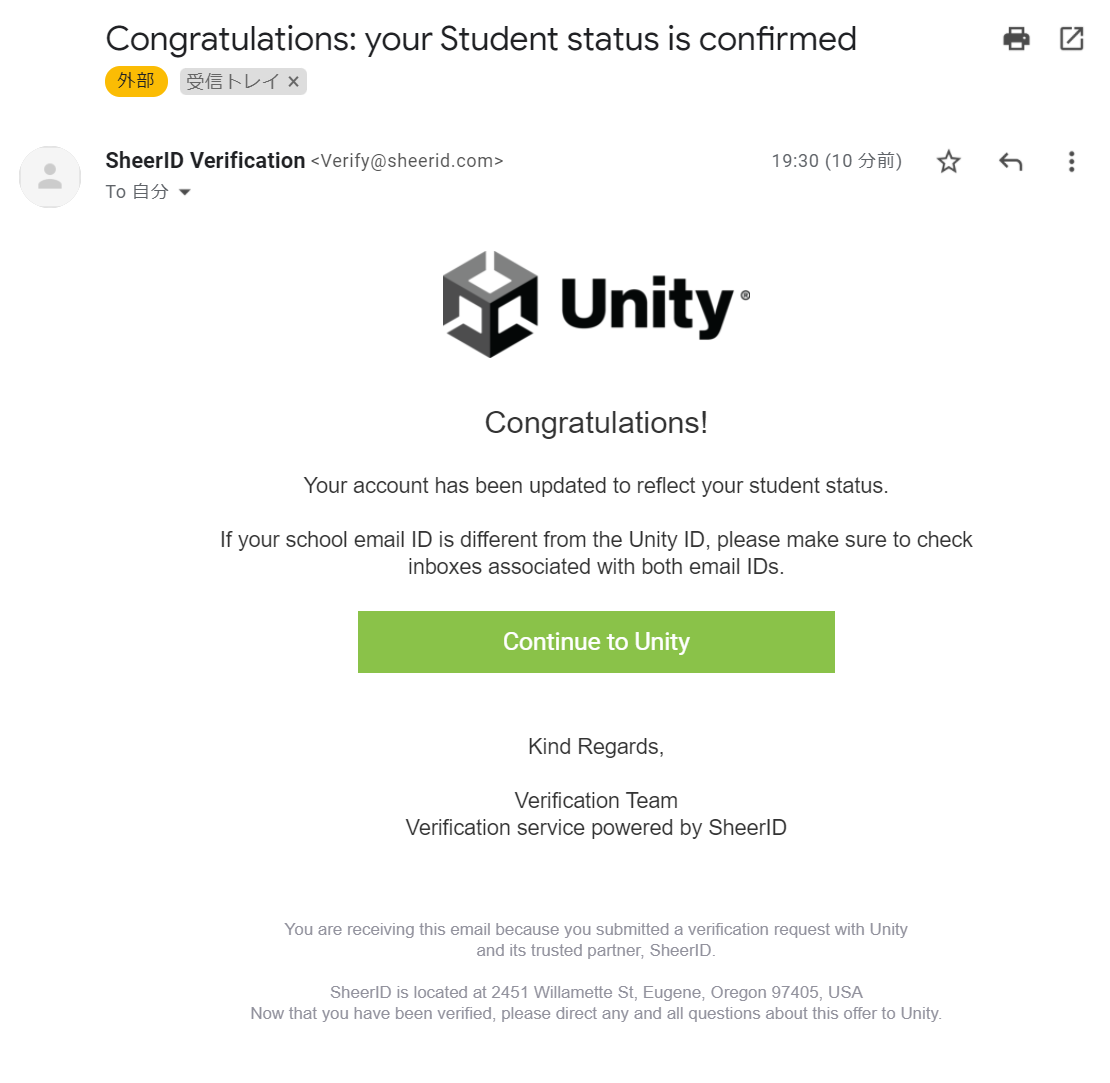Viewport: 1110px width, 1083px height.
Task: Click the Unity logo image
Action: coord(596,303)
